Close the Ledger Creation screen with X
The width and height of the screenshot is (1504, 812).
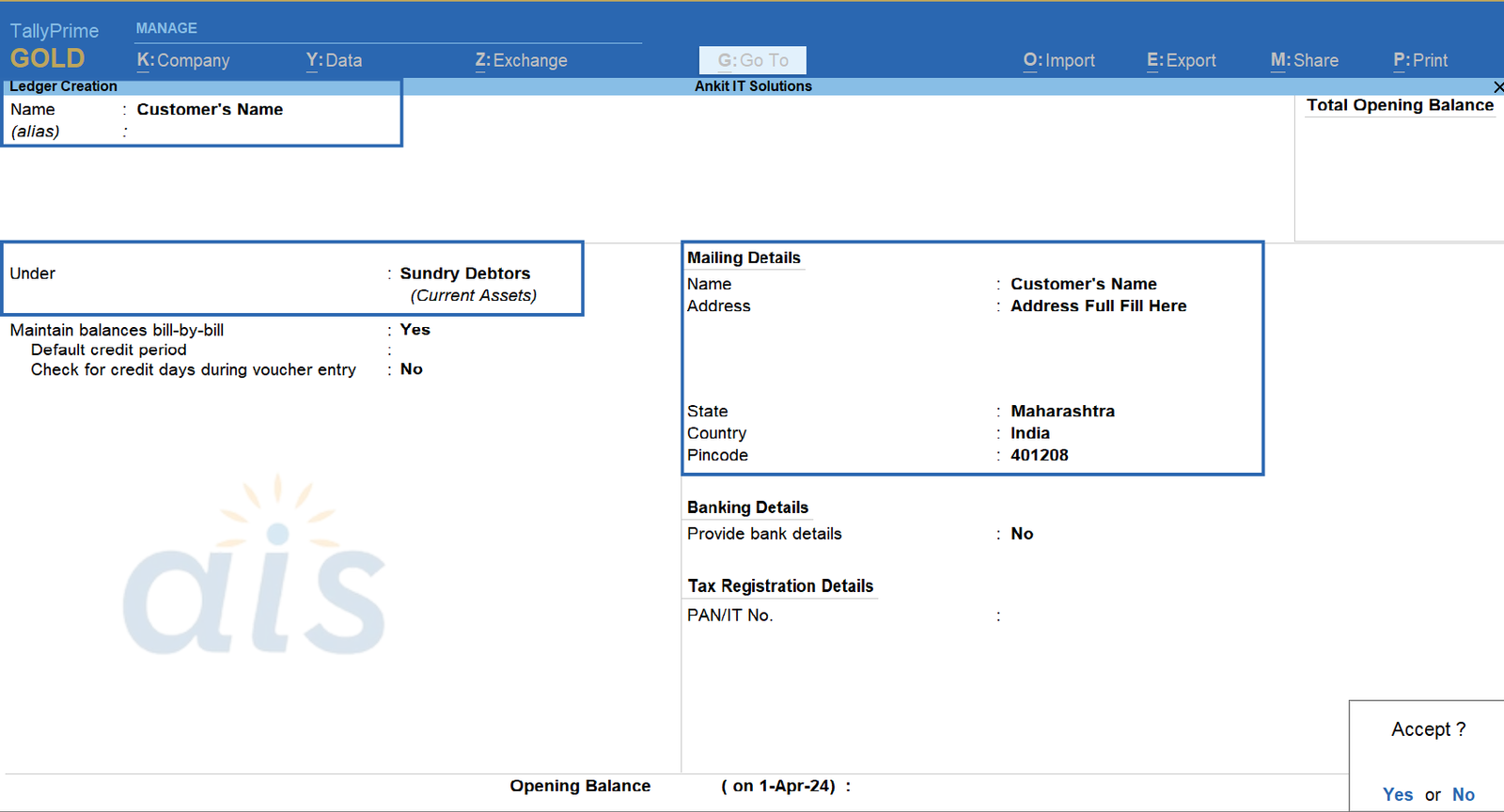[1497, 86]
